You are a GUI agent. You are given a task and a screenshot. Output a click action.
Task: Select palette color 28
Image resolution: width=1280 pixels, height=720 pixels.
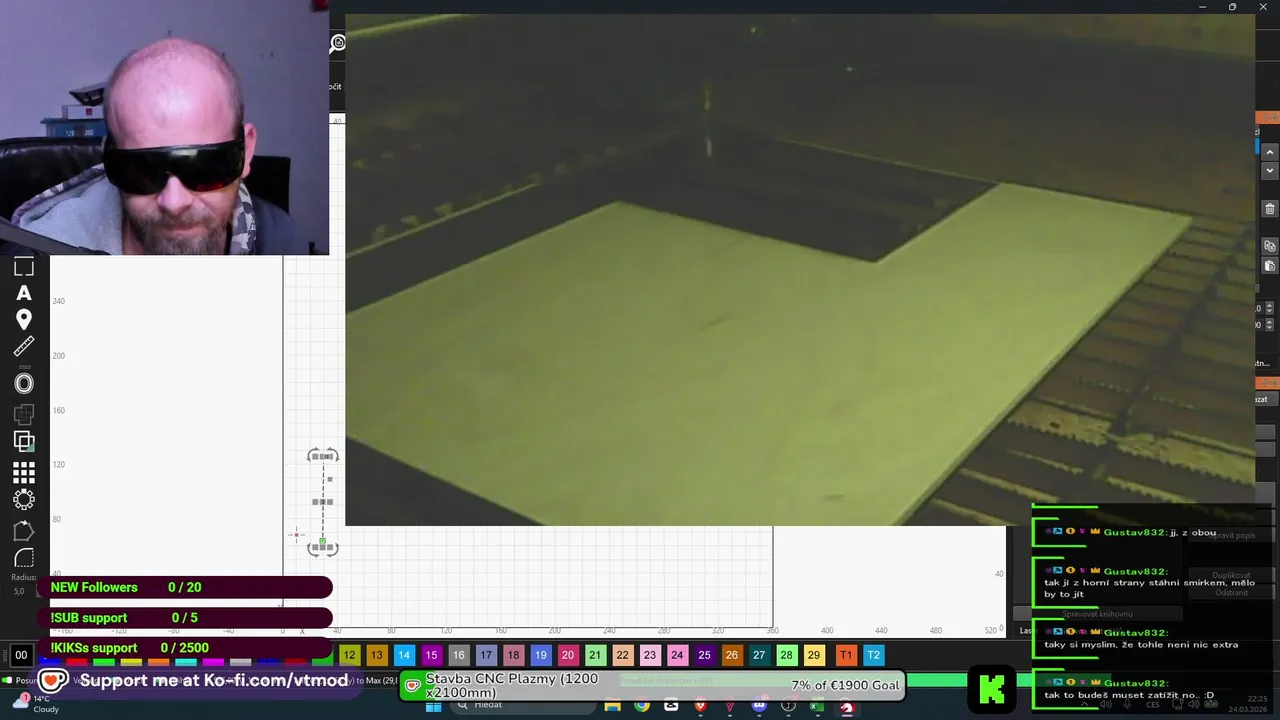click(786, 655)
